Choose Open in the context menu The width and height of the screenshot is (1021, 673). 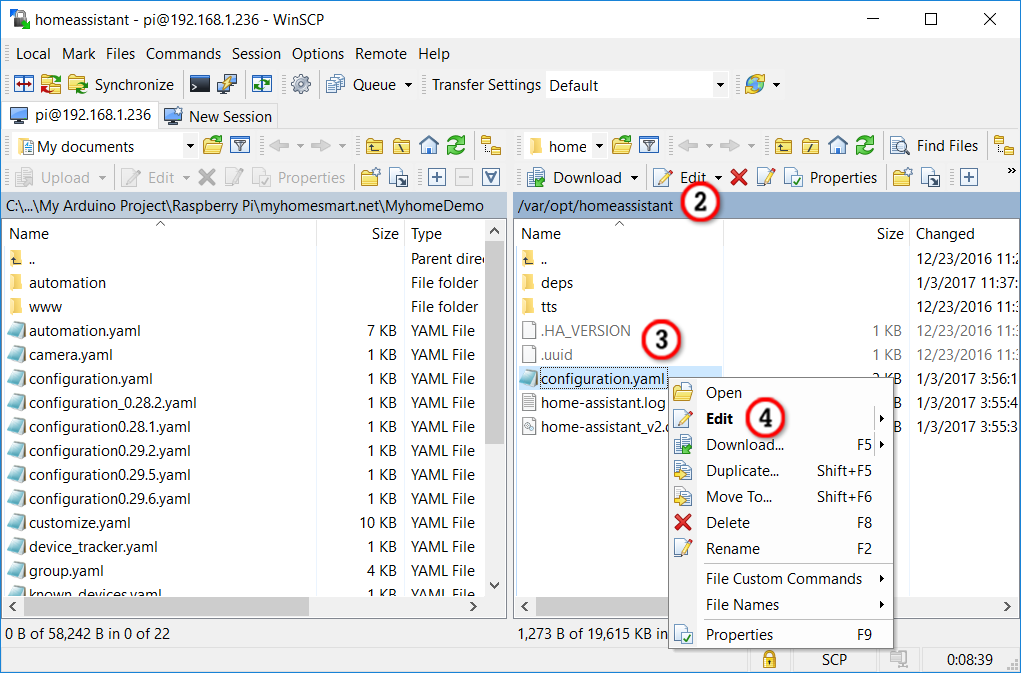(781, 392)
